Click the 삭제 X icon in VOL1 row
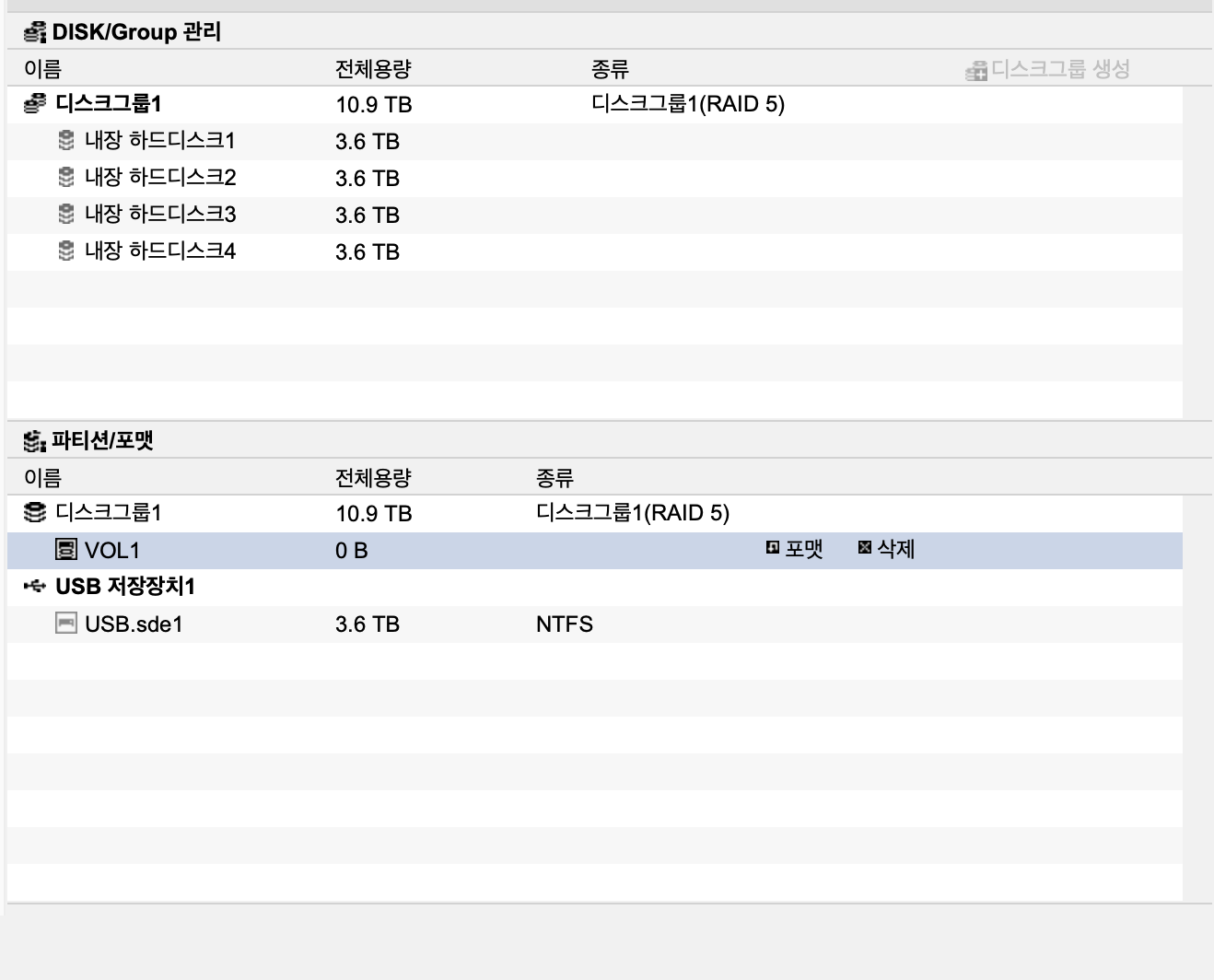1214x980 pixels. pyautogui.click(x=864, y=548)
